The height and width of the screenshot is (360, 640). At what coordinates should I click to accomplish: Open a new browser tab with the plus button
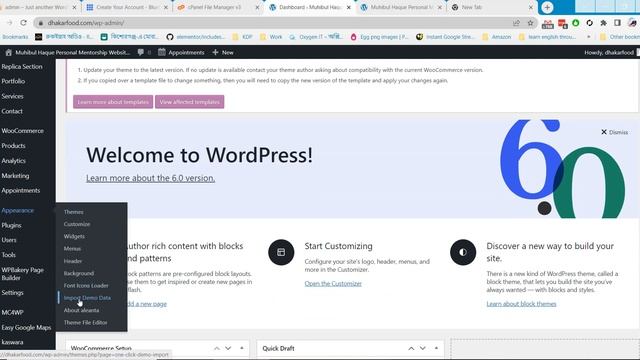pyautogui.click(x=547, y=7)
